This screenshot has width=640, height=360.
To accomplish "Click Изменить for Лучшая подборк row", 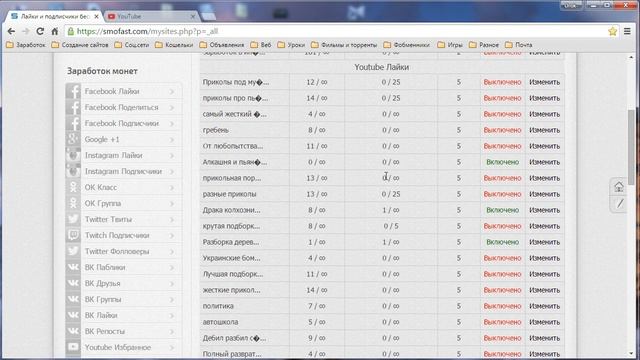I will (544, 274).
